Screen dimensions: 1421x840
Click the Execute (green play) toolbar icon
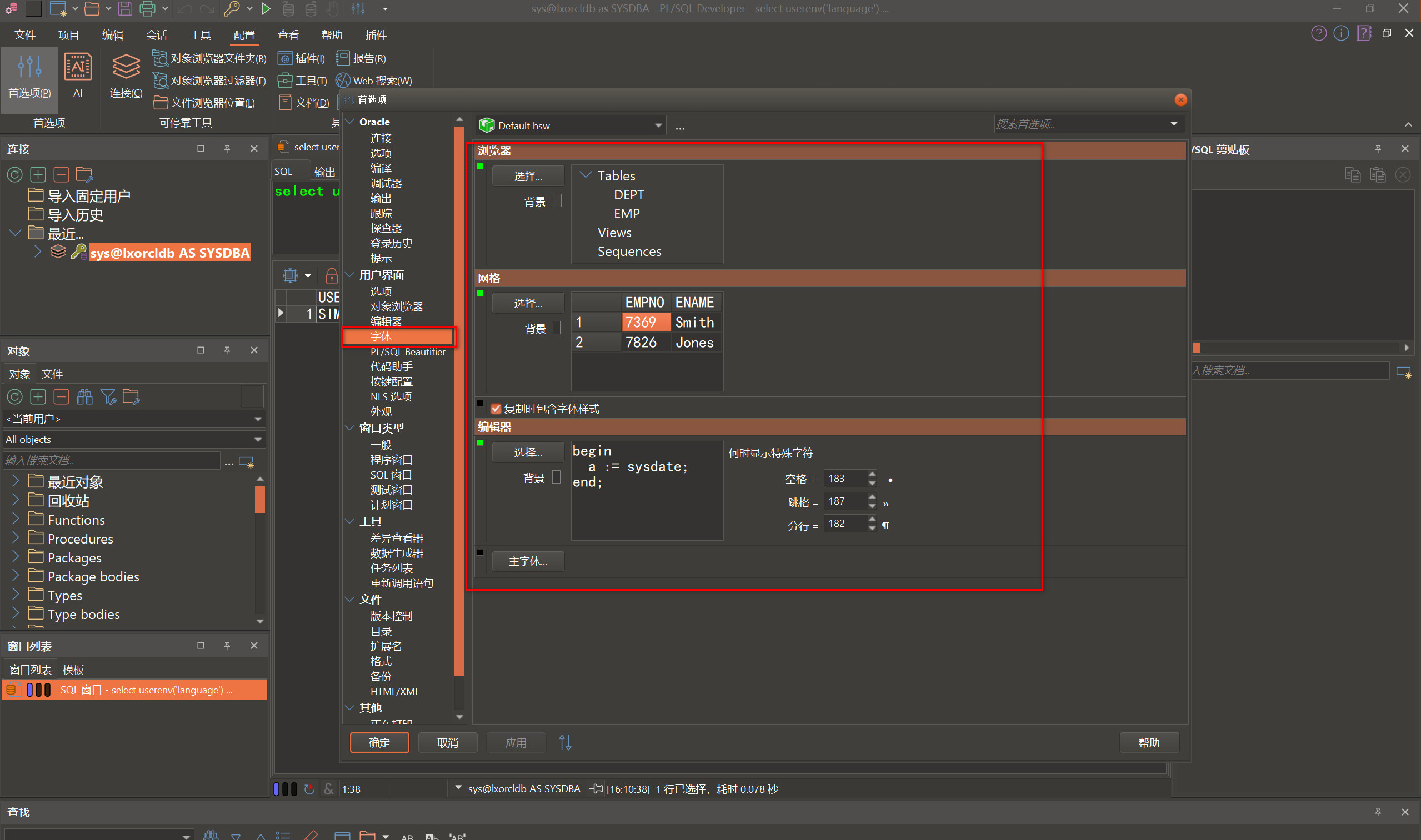click(266, 8)
